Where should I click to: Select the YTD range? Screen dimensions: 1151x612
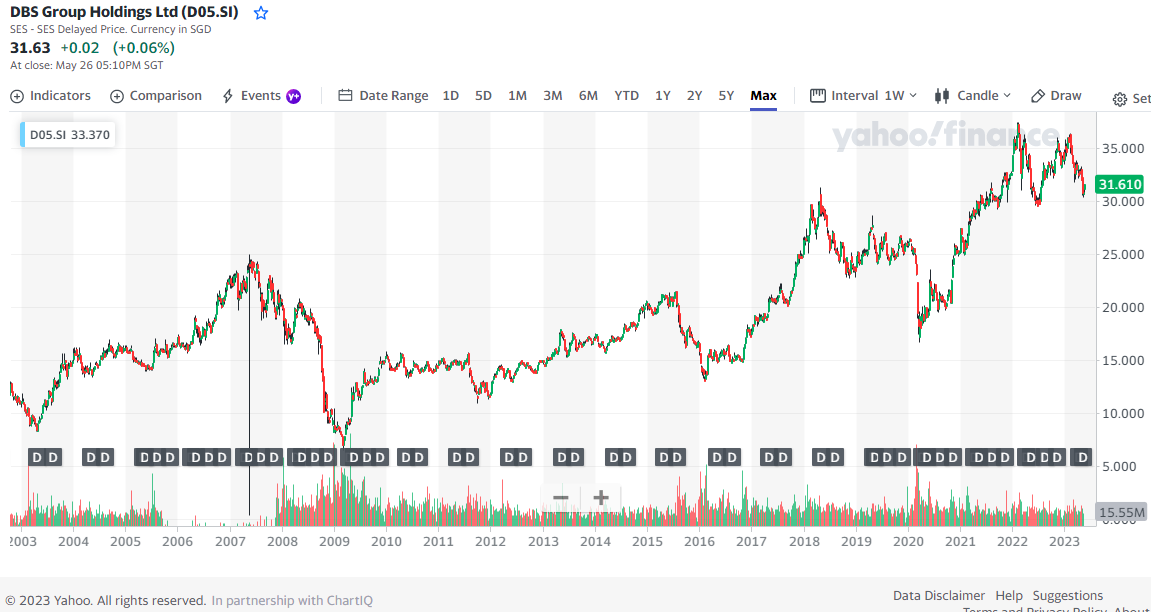626,95
